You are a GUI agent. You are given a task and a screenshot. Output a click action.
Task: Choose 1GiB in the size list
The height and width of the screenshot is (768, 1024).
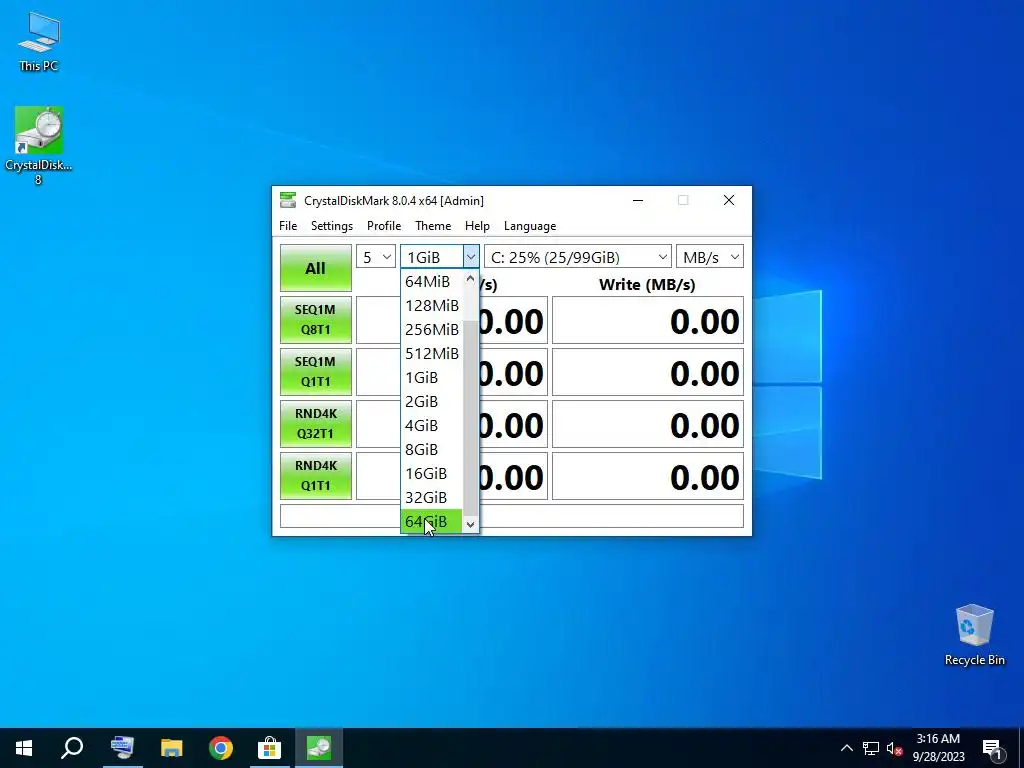pos(432,377)
